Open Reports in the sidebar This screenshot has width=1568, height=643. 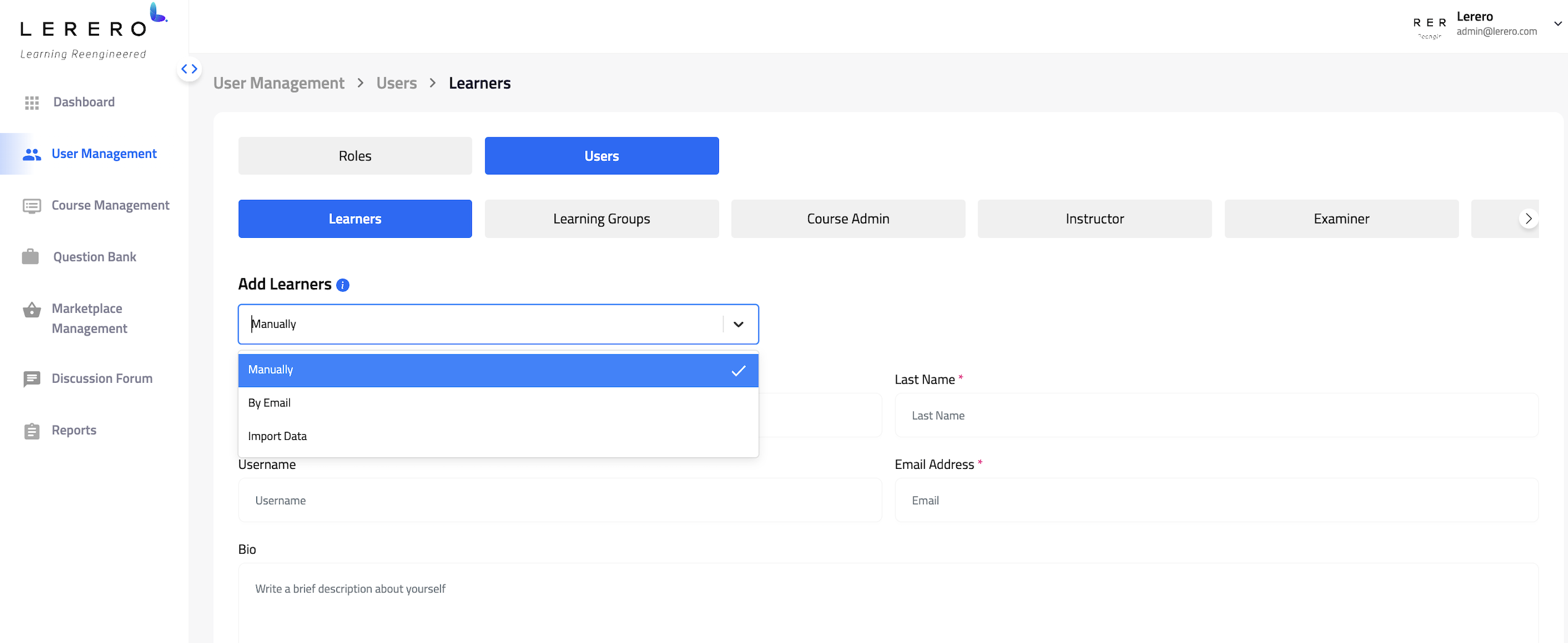coord(74,431)
